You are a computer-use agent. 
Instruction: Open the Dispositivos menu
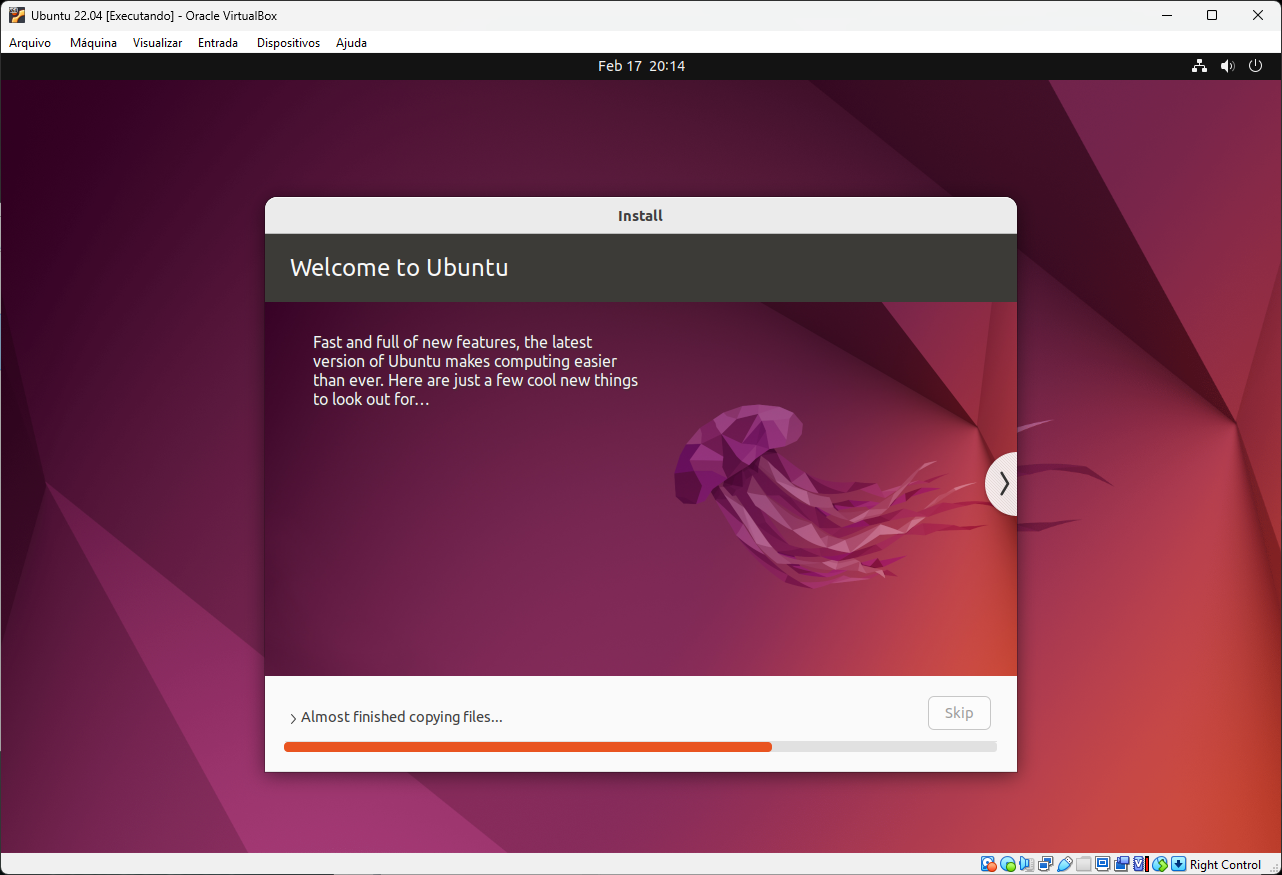(x=288, y=43)
